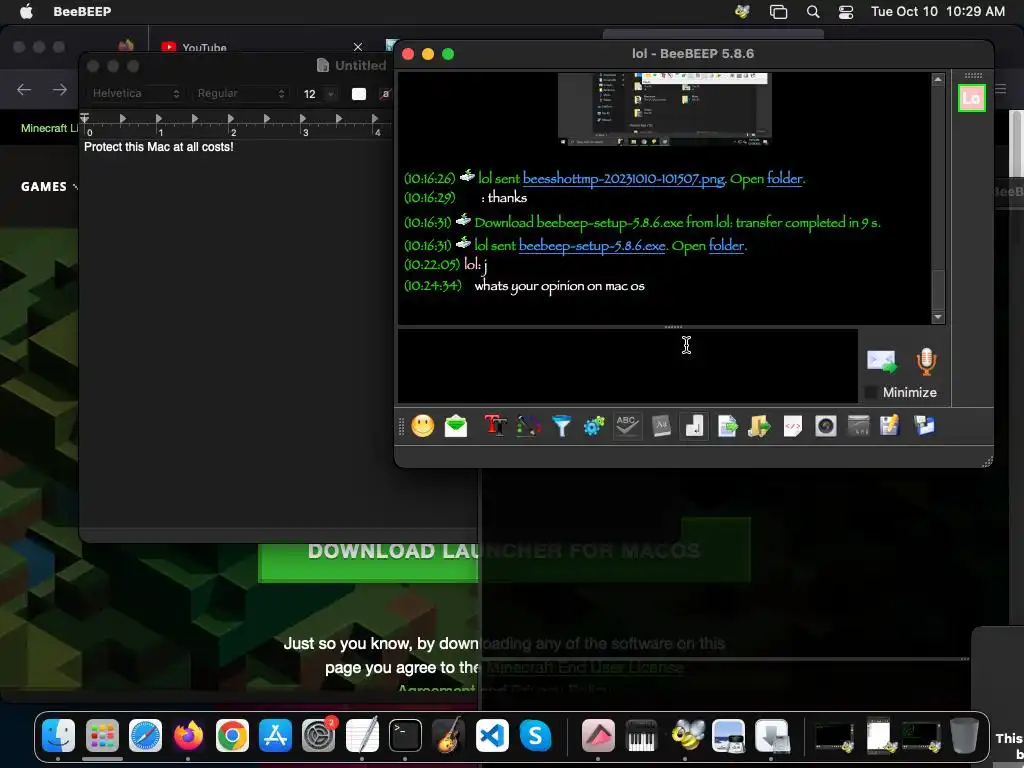Send the message with envelope arrow button
The width and height of the screenshot is (1024, 768).
pos(882,362)
